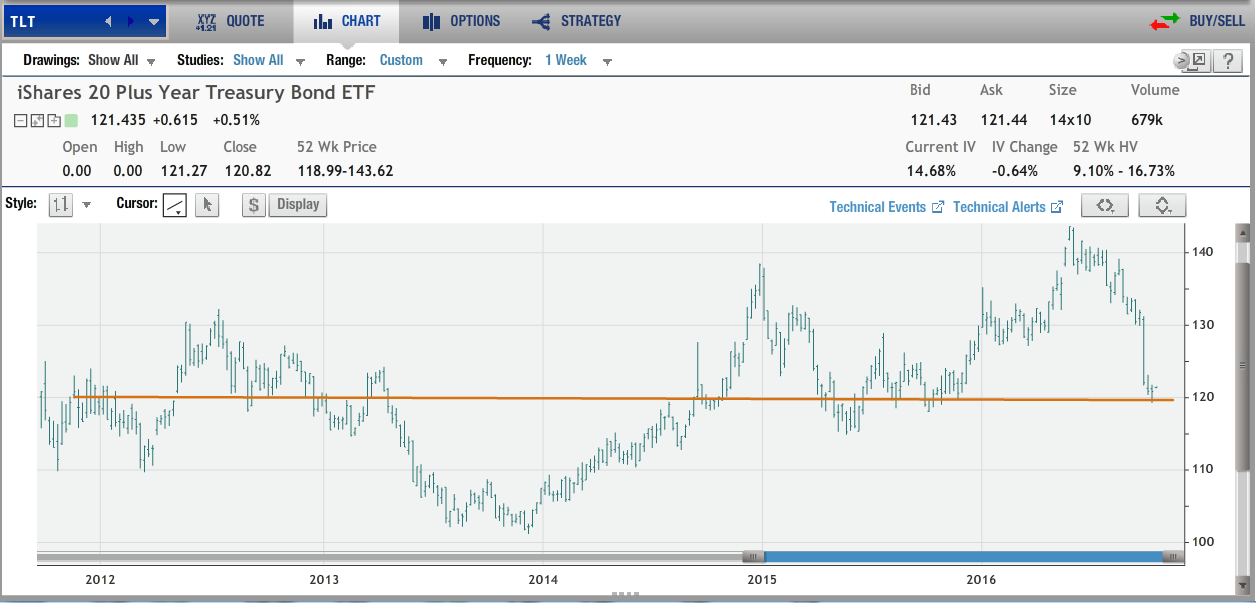
Task: Click the BUY/SELL button
Action: coord(1196,21)
